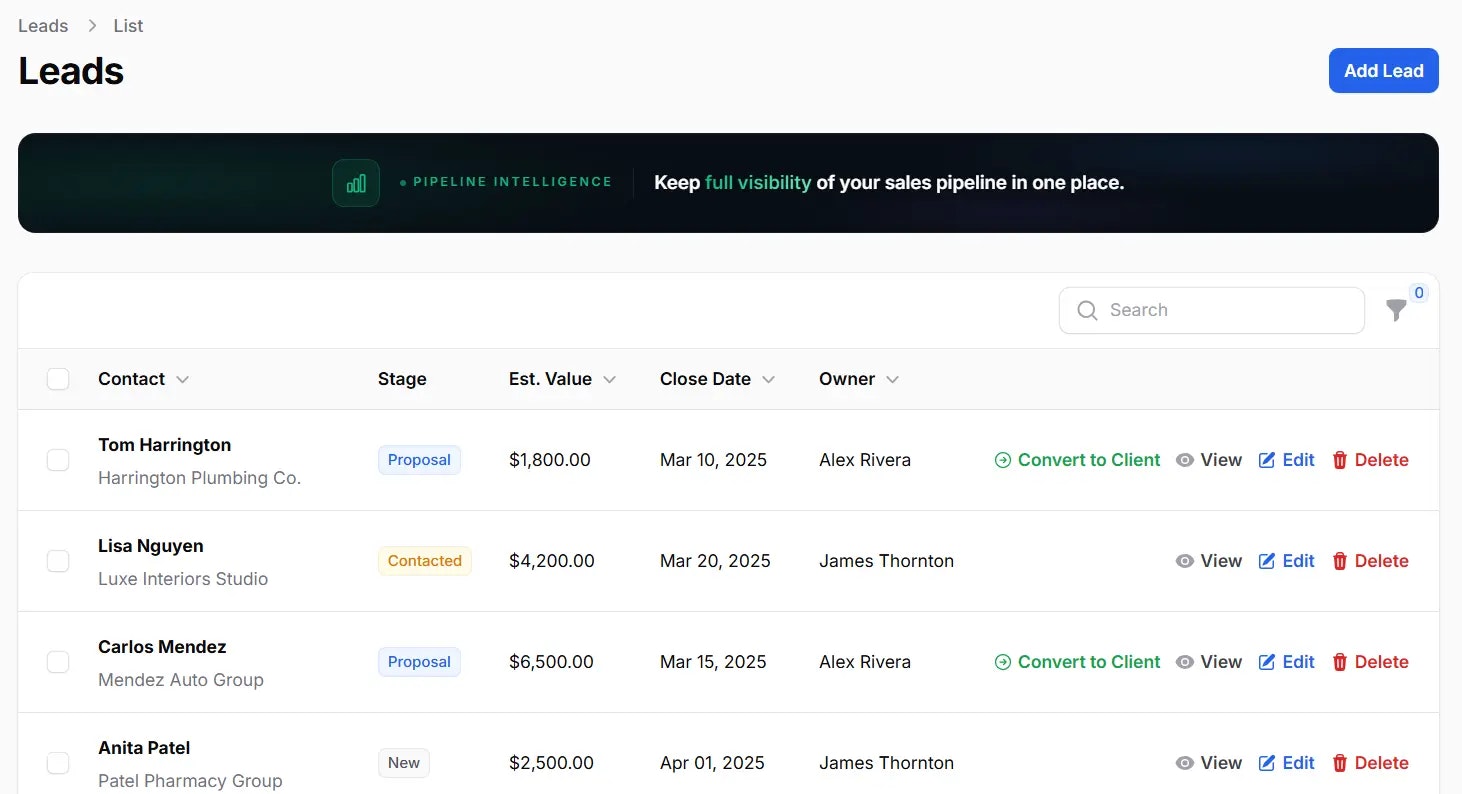Click the edit pencil for Lisa Nguyen
Viewport: 1462px width, 794px height.
coord(1265,561)
